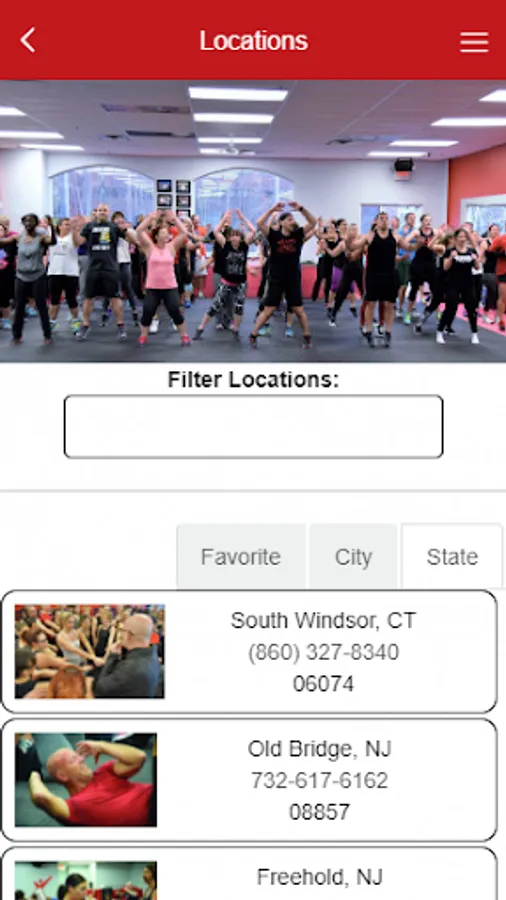Go back with the arrow icon
This screenshot has height=900, width=506.
click(x=28, y=41)
